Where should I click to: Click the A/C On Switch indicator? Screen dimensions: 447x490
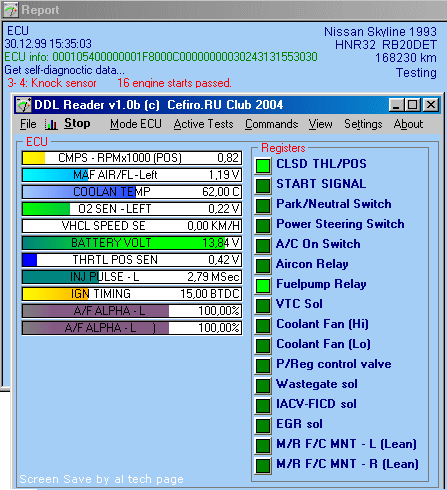[263, 246]
